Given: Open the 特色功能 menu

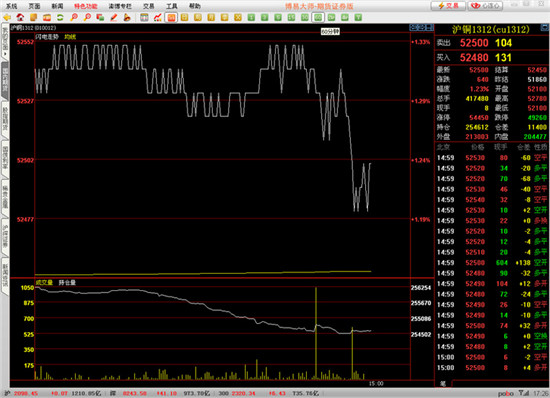Looking at the screenshot, I should coord(86,6).
